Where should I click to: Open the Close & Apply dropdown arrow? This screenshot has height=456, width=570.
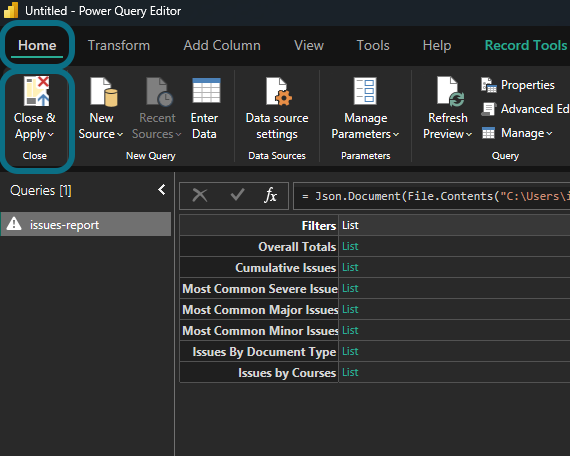click(x=51, y=135)
